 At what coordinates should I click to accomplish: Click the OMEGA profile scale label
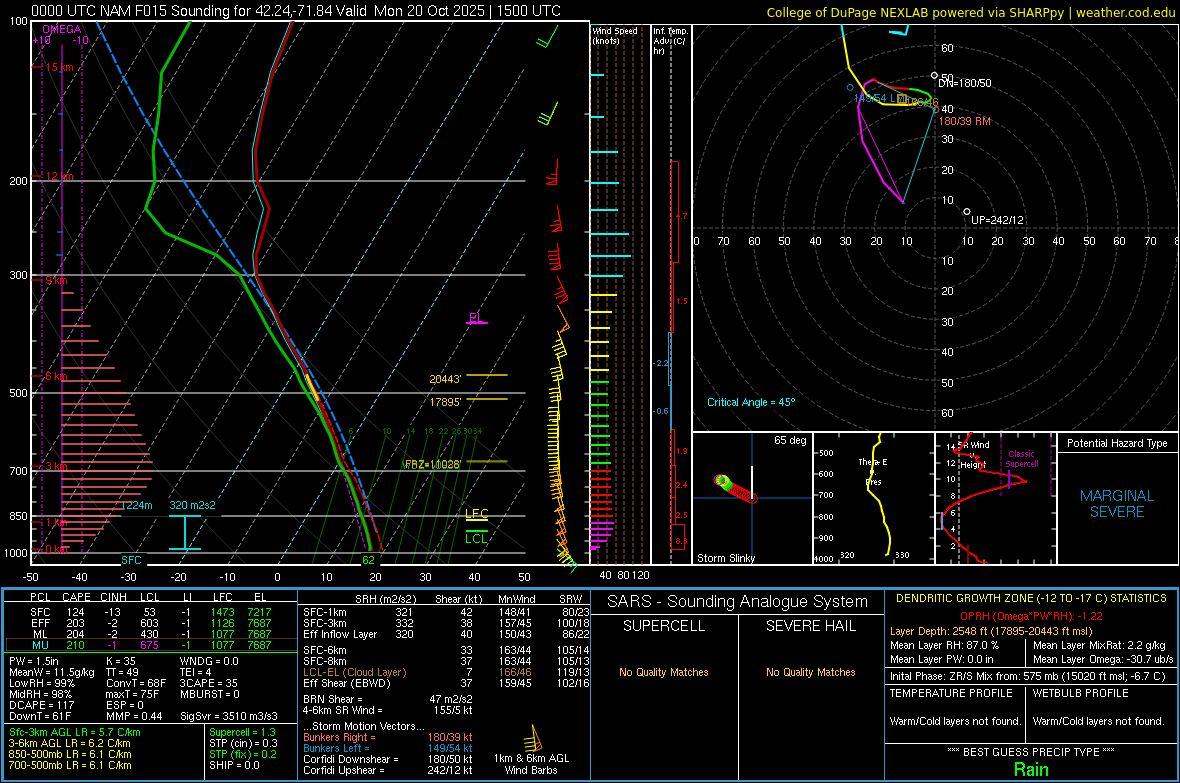pos(61,30)
